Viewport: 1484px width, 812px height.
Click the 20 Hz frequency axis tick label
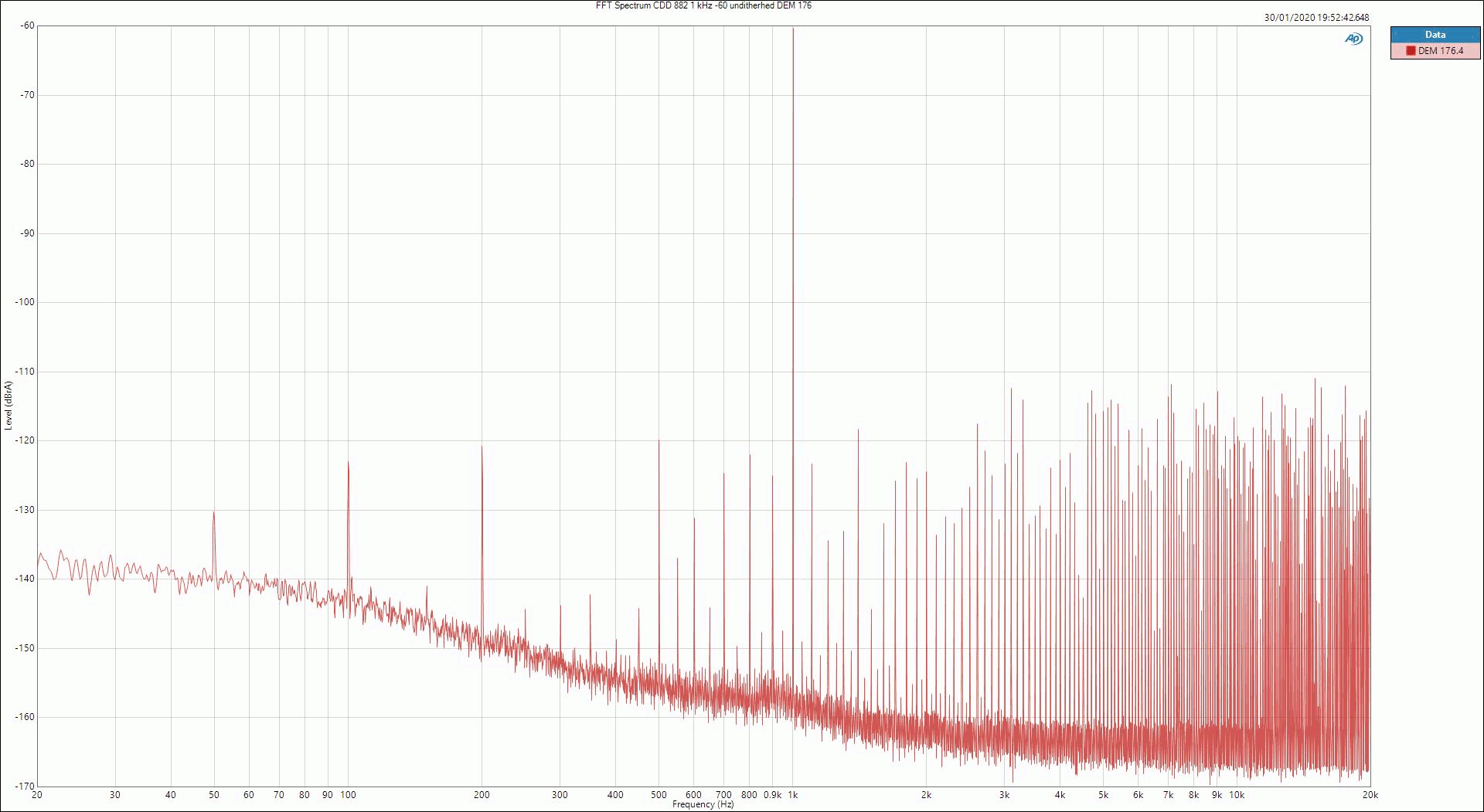tap(37, 795)
